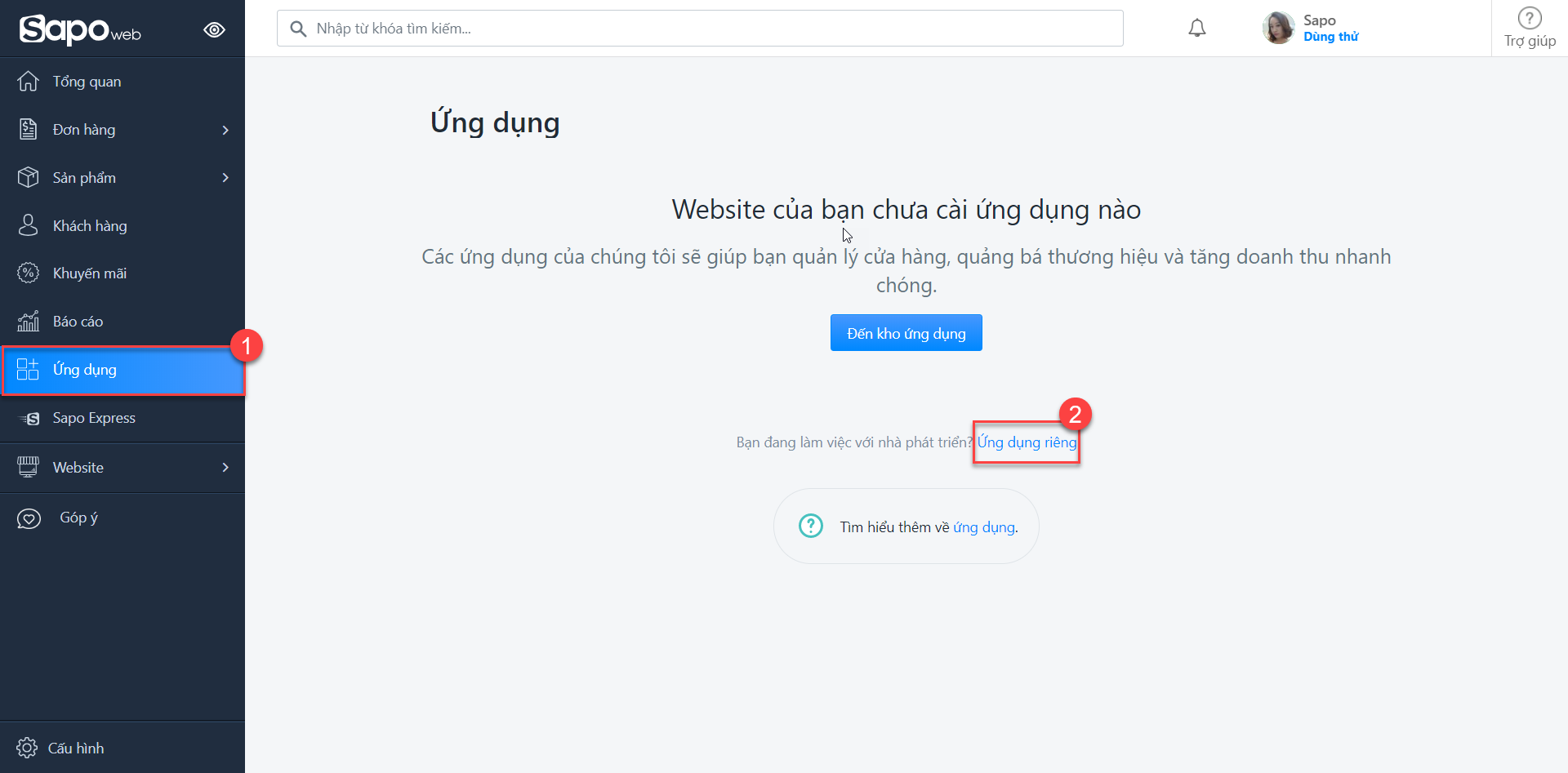Open the Cấu hình settings icon
Screen dimensions: 1568x773
(x=26, y=747)
